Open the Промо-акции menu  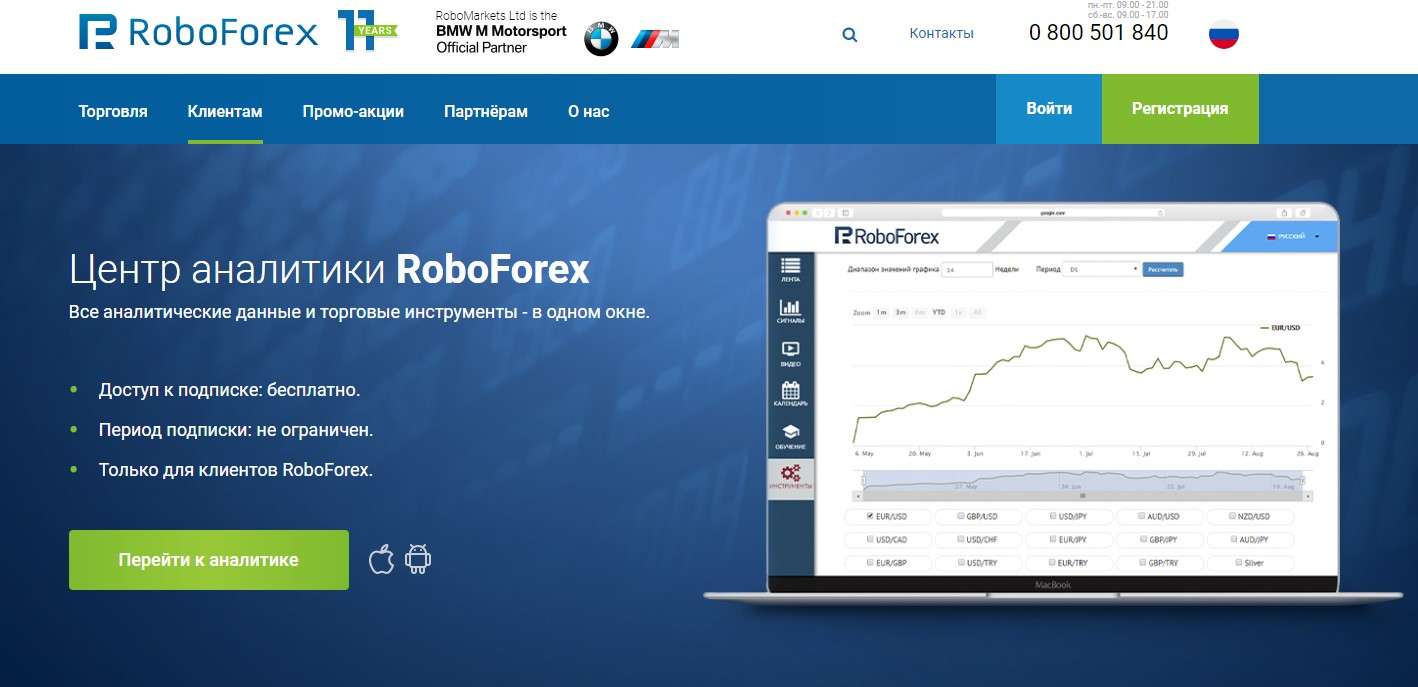click(x=353, y=111)
